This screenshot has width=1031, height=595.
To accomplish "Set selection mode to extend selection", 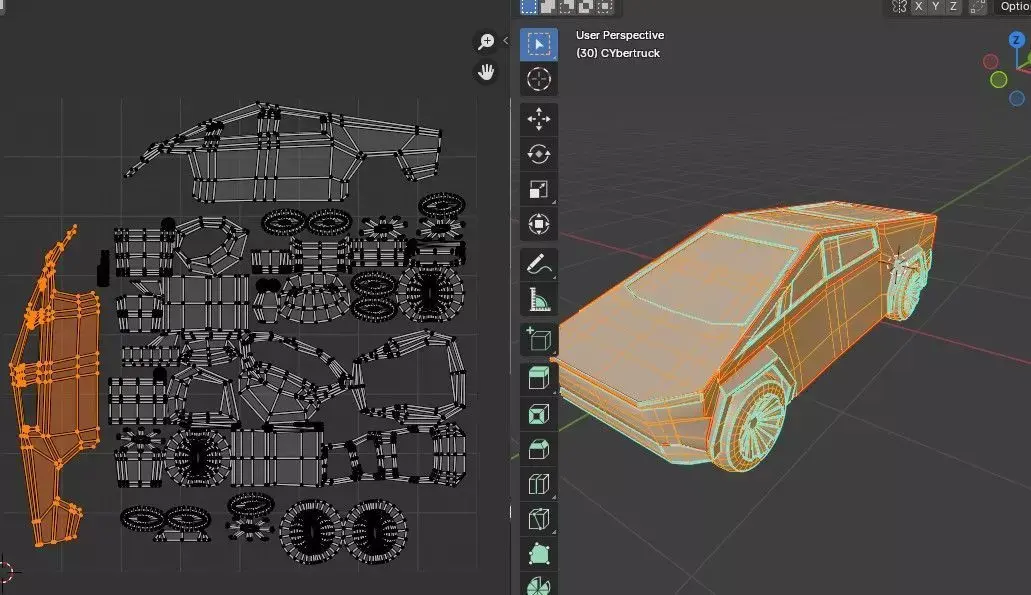I will pyautogui.click(x=548, y=7).
